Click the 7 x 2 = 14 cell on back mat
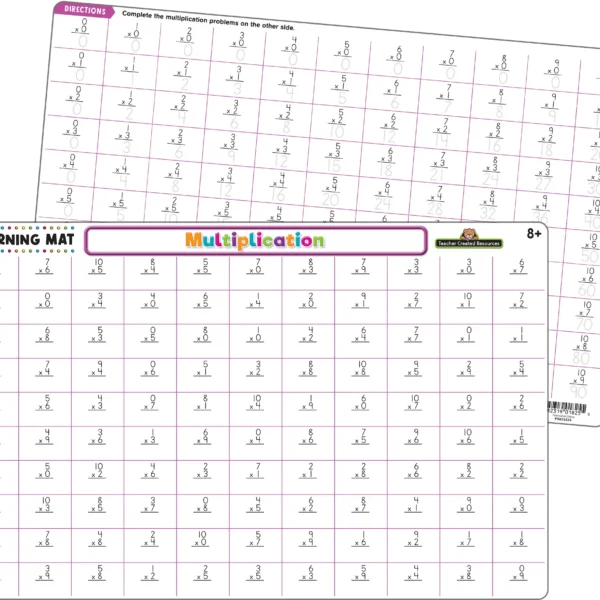This screenshot has height=600, width=600. (x=442, y=132)
